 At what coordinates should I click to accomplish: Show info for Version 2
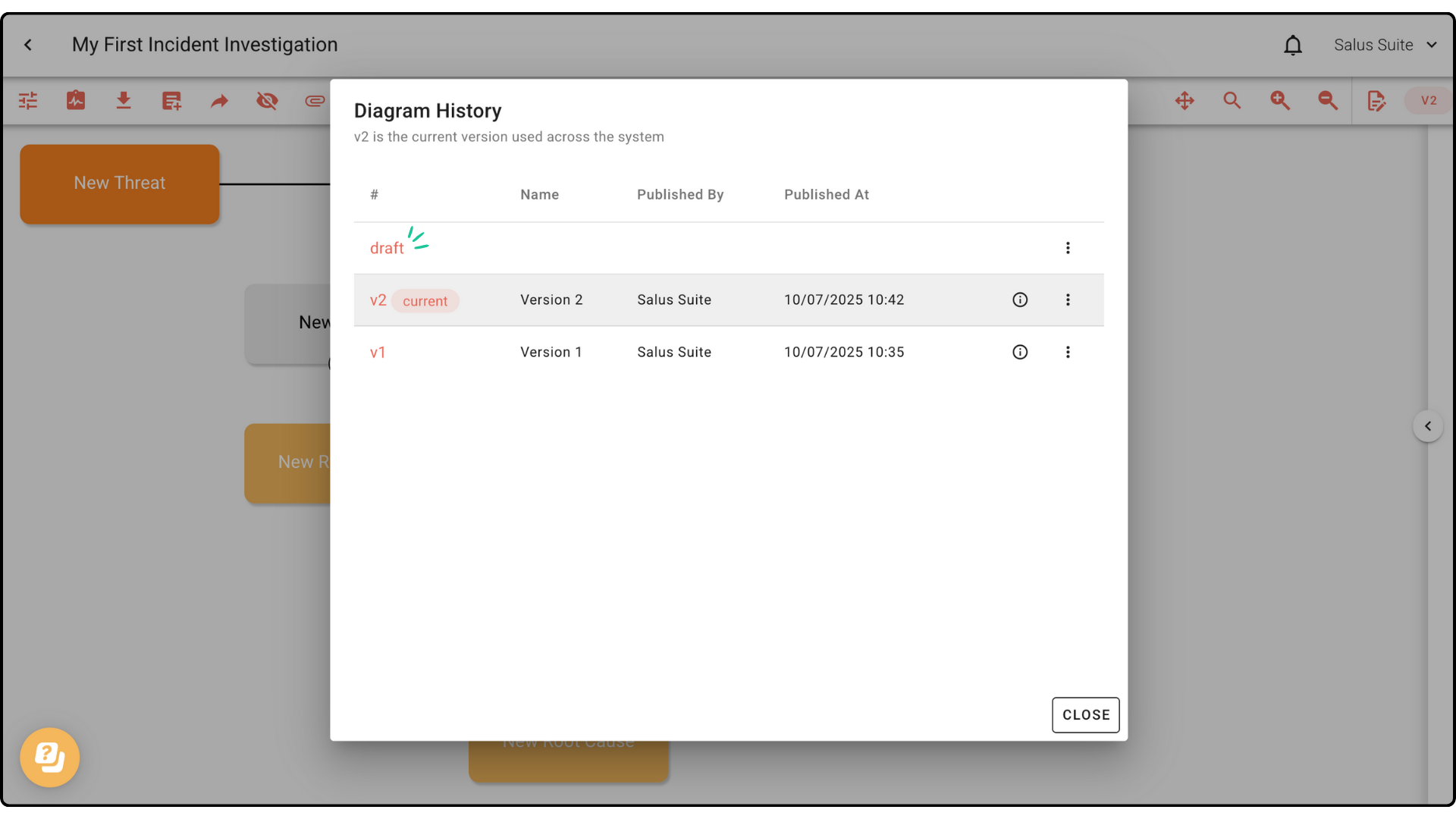[1020, 300]
